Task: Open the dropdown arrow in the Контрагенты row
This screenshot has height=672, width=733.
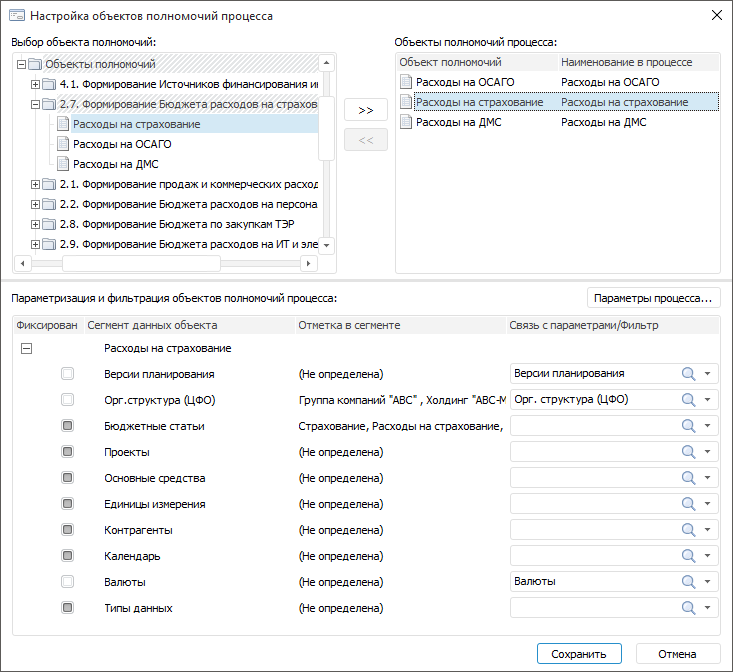Action: click(x=708, y=529)
